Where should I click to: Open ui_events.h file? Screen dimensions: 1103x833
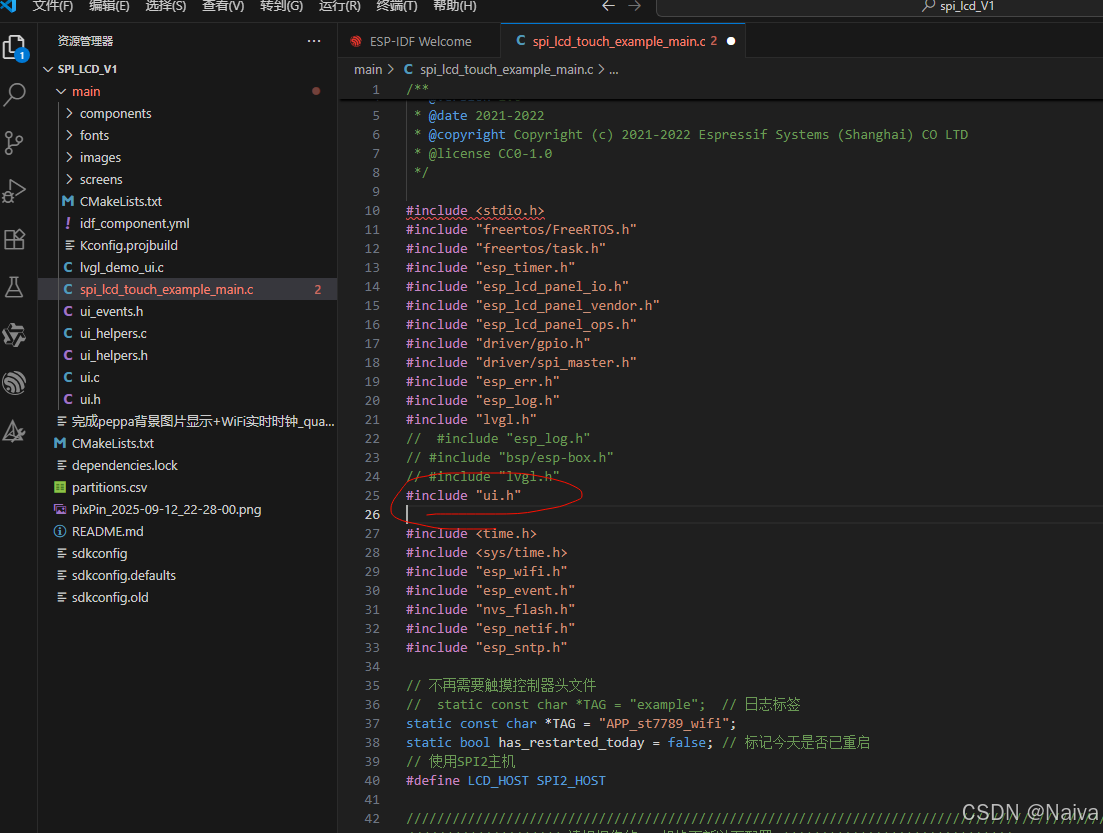tap(111, 311)
